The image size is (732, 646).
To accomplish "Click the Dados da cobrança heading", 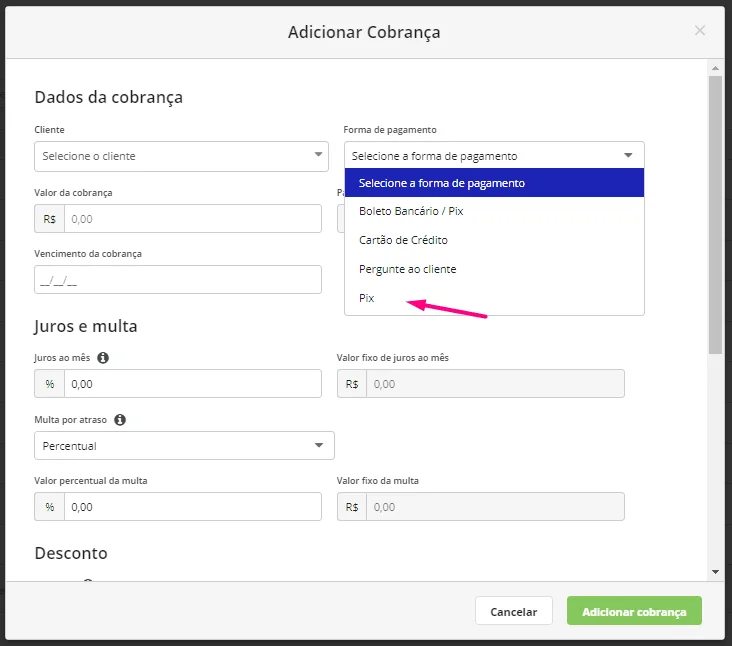I will (x=109, y=98).
